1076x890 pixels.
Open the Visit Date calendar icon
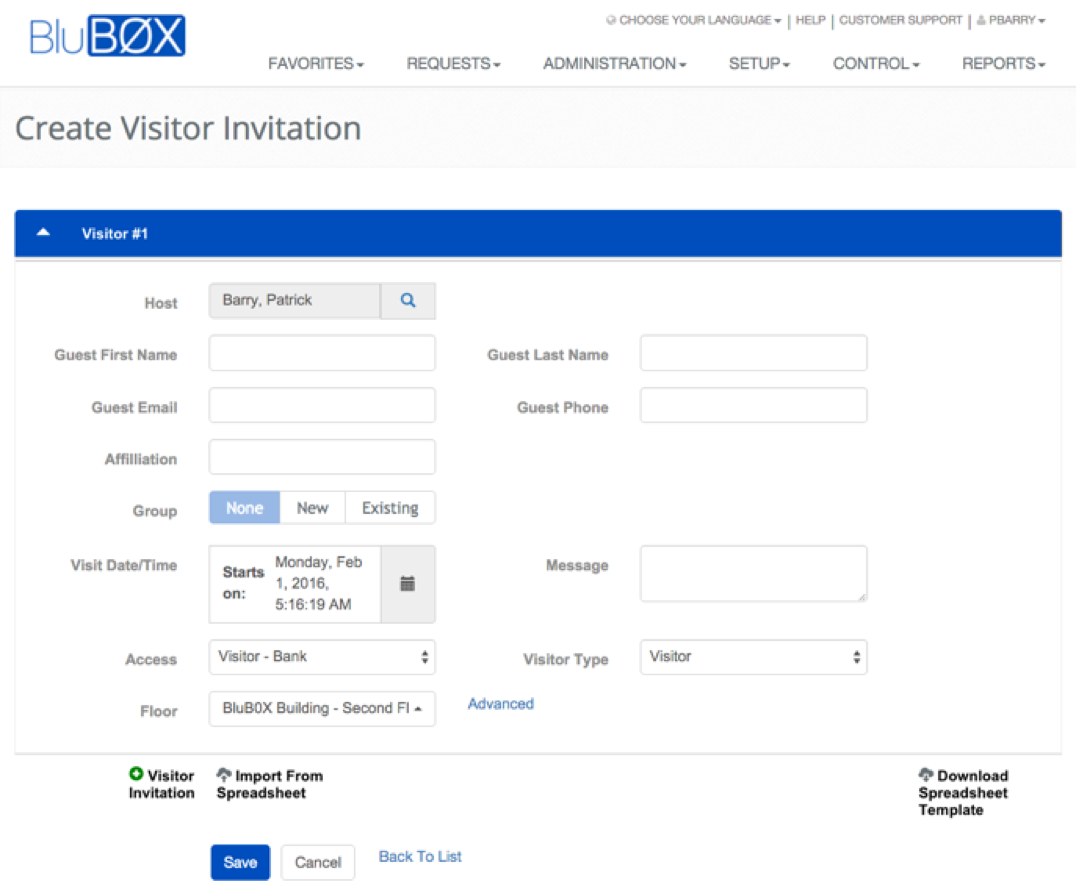(x=408, y=584)
